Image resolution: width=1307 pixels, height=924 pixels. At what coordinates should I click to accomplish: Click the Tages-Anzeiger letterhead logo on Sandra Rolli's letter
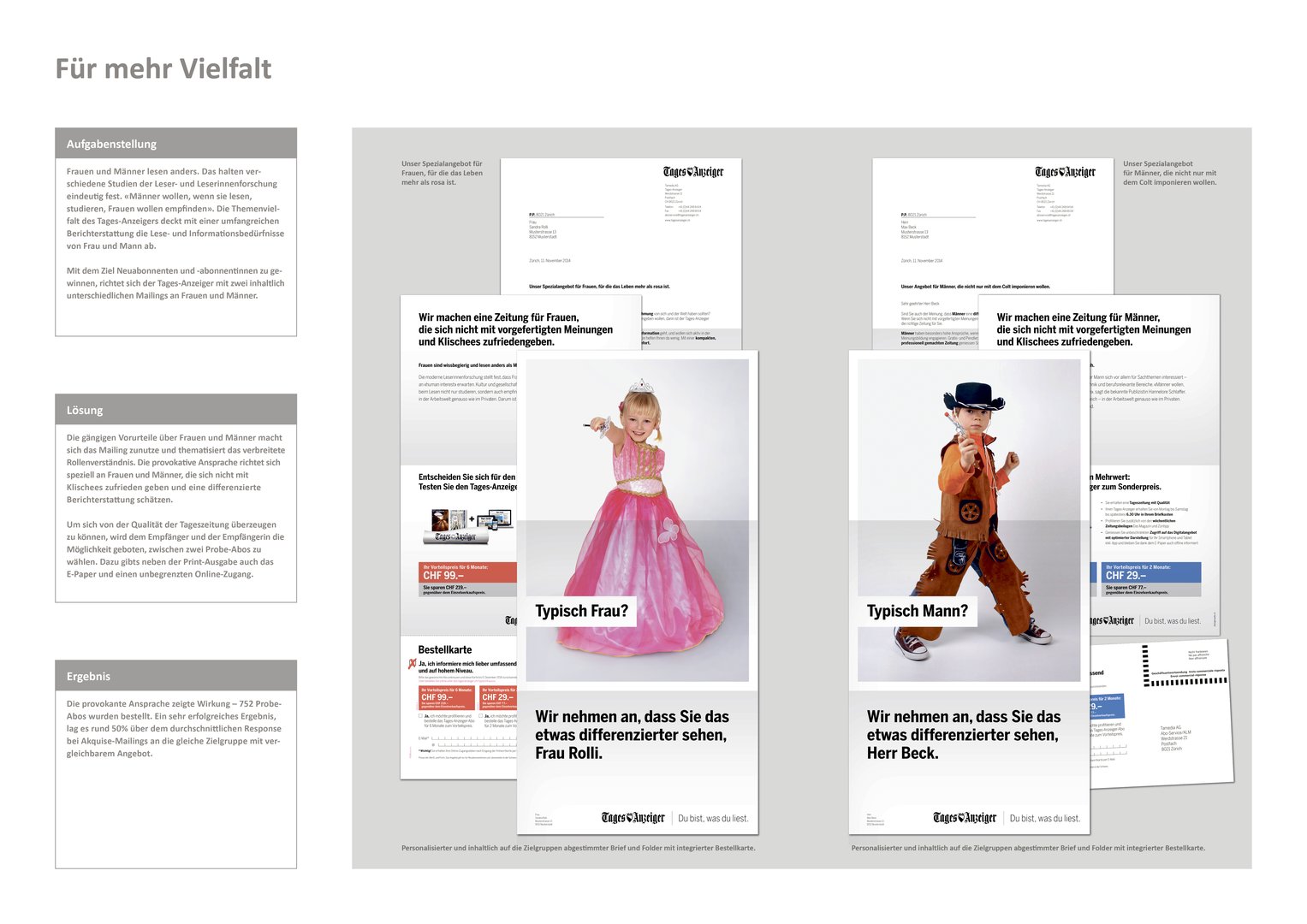click(694, 172)
